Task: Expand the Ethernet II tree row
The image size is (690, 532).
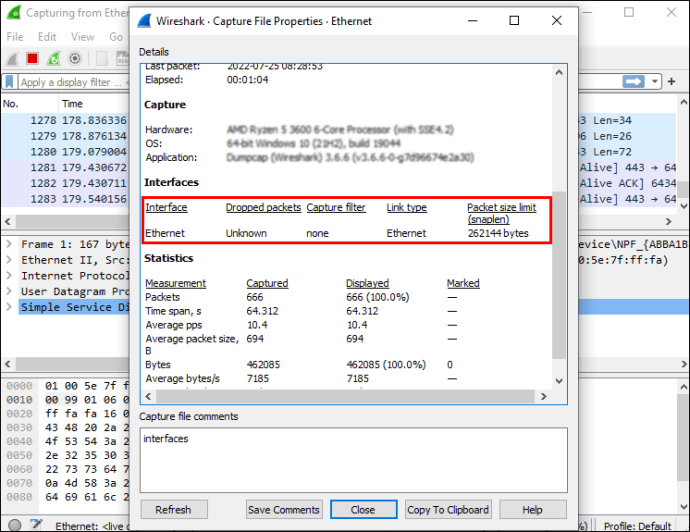Action: point(9,260)
